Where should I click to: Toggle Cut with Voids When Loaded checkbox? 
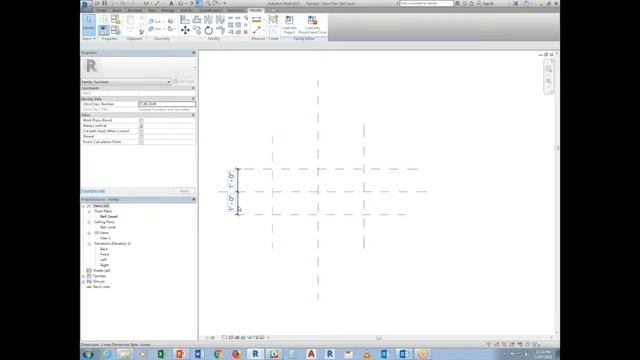pyautogui.click(x=141, y=131)
